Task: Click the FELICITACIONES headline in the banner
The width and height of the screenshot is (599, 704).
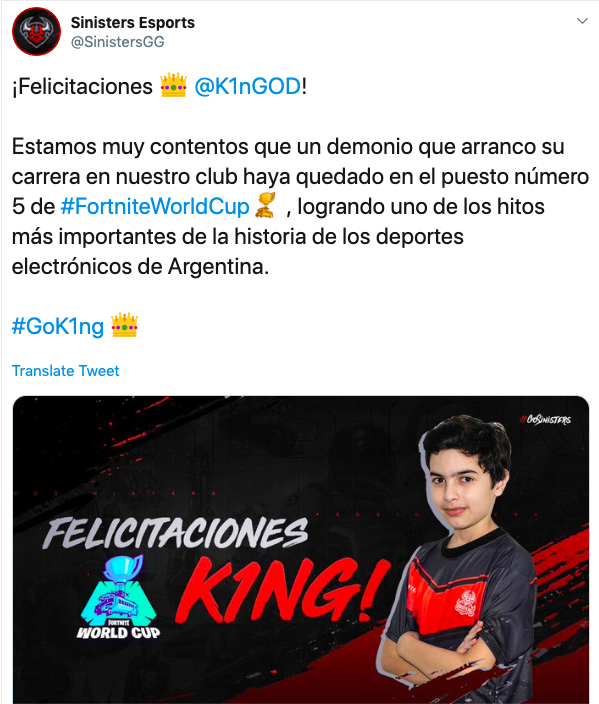Action: (x=176, y=534)
